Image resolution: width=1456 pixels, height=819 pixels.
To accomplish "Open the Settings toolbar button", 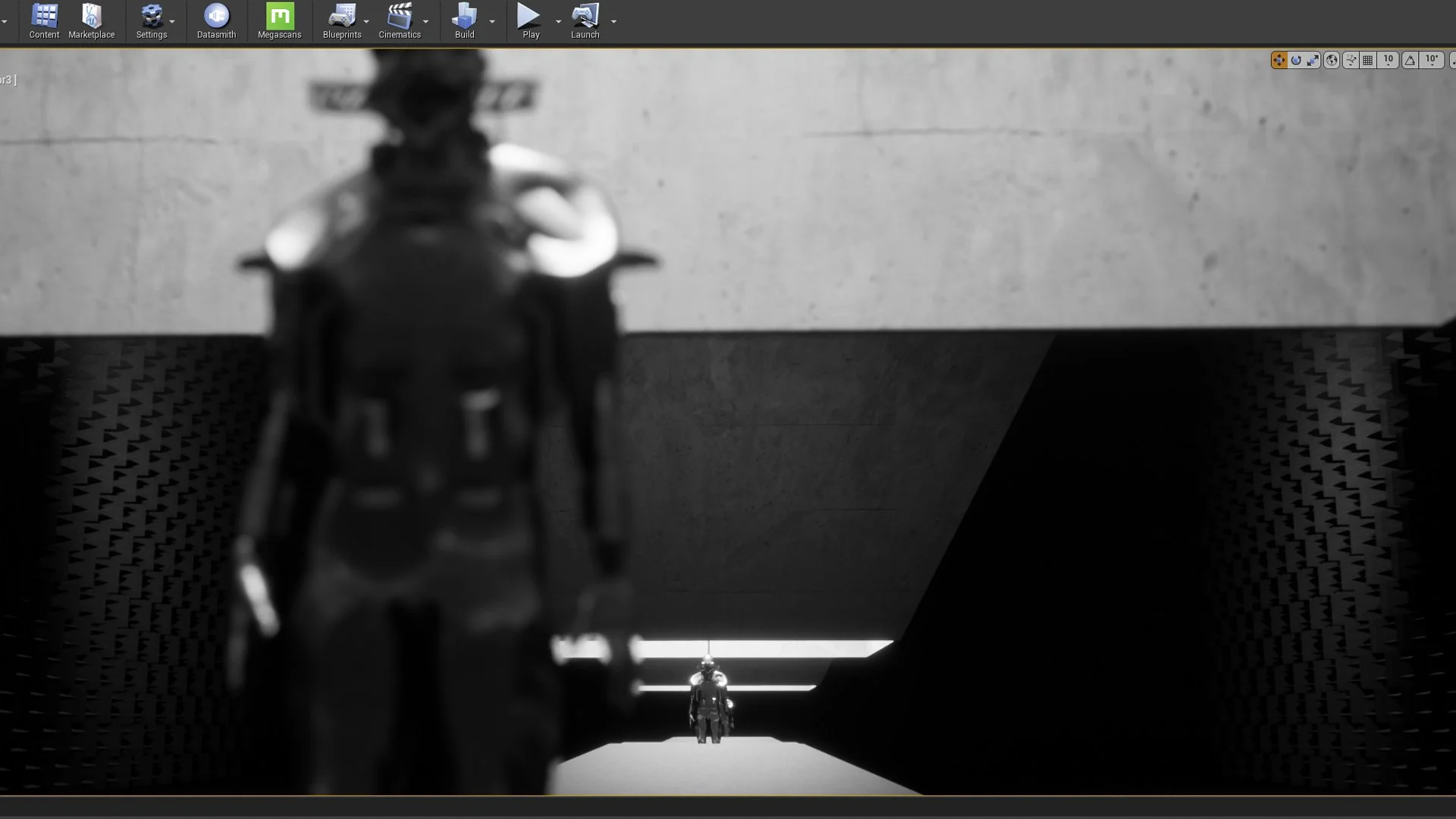I will (152, 21).
